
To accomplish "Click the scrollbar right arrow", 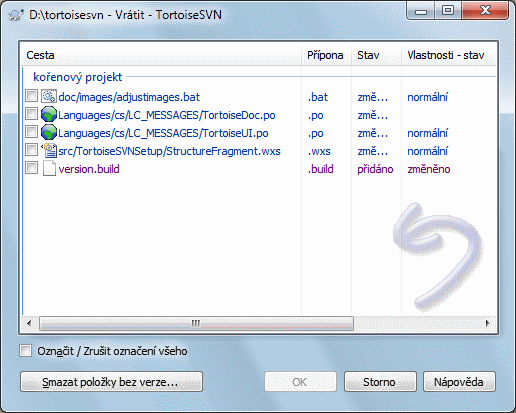I will coord(488,323).
